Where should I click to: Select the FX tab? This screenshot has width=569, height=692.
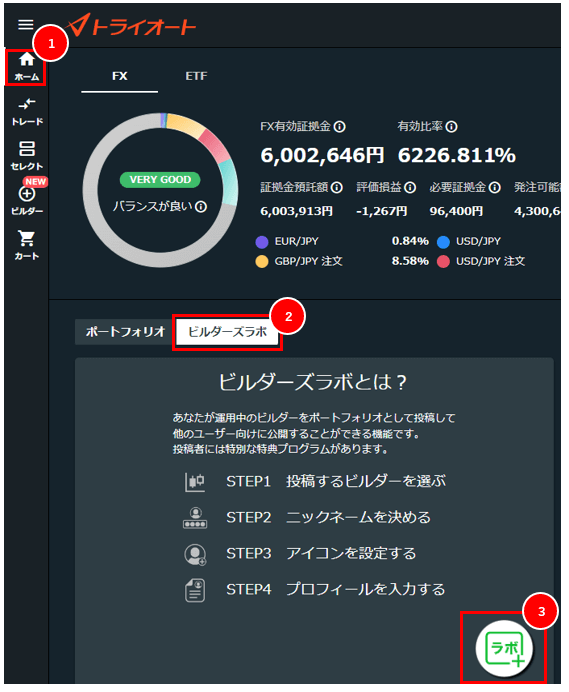[x=120, y=76]
